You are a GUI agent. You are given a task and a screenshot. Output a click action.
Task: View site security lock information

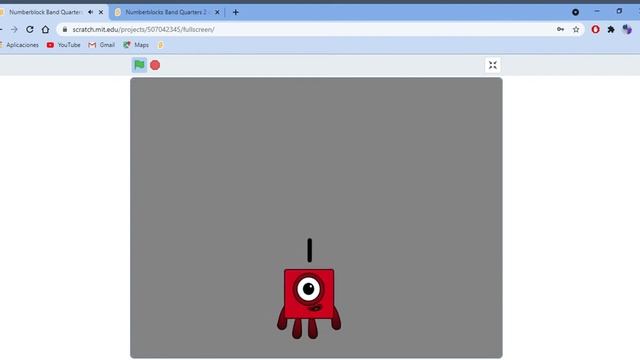click(x=64, y=29)
